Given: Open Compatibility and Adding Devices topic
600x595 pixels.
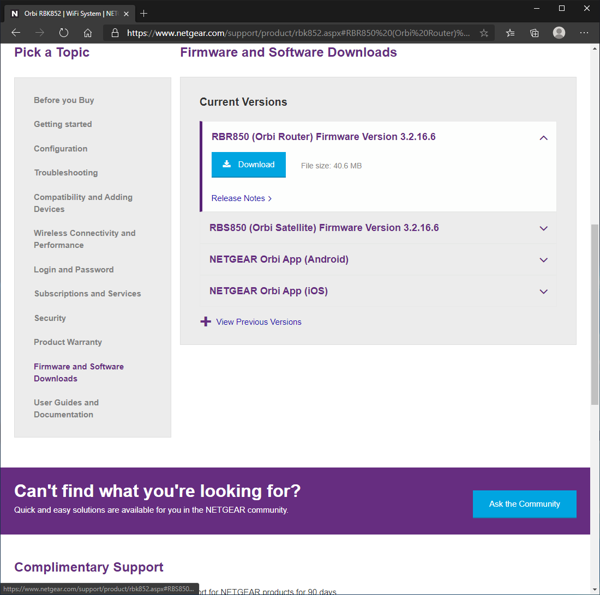Looking at the screenshot, I should tap(83, 203).
